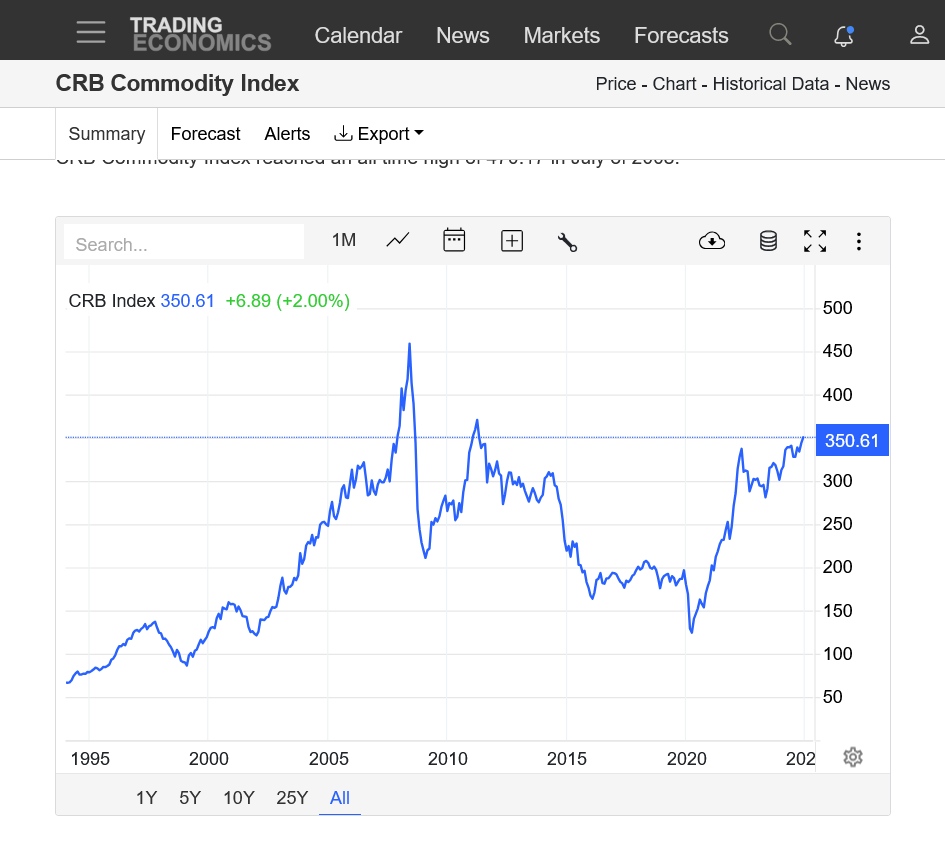Open the 1M interval selector

point(344,240)
